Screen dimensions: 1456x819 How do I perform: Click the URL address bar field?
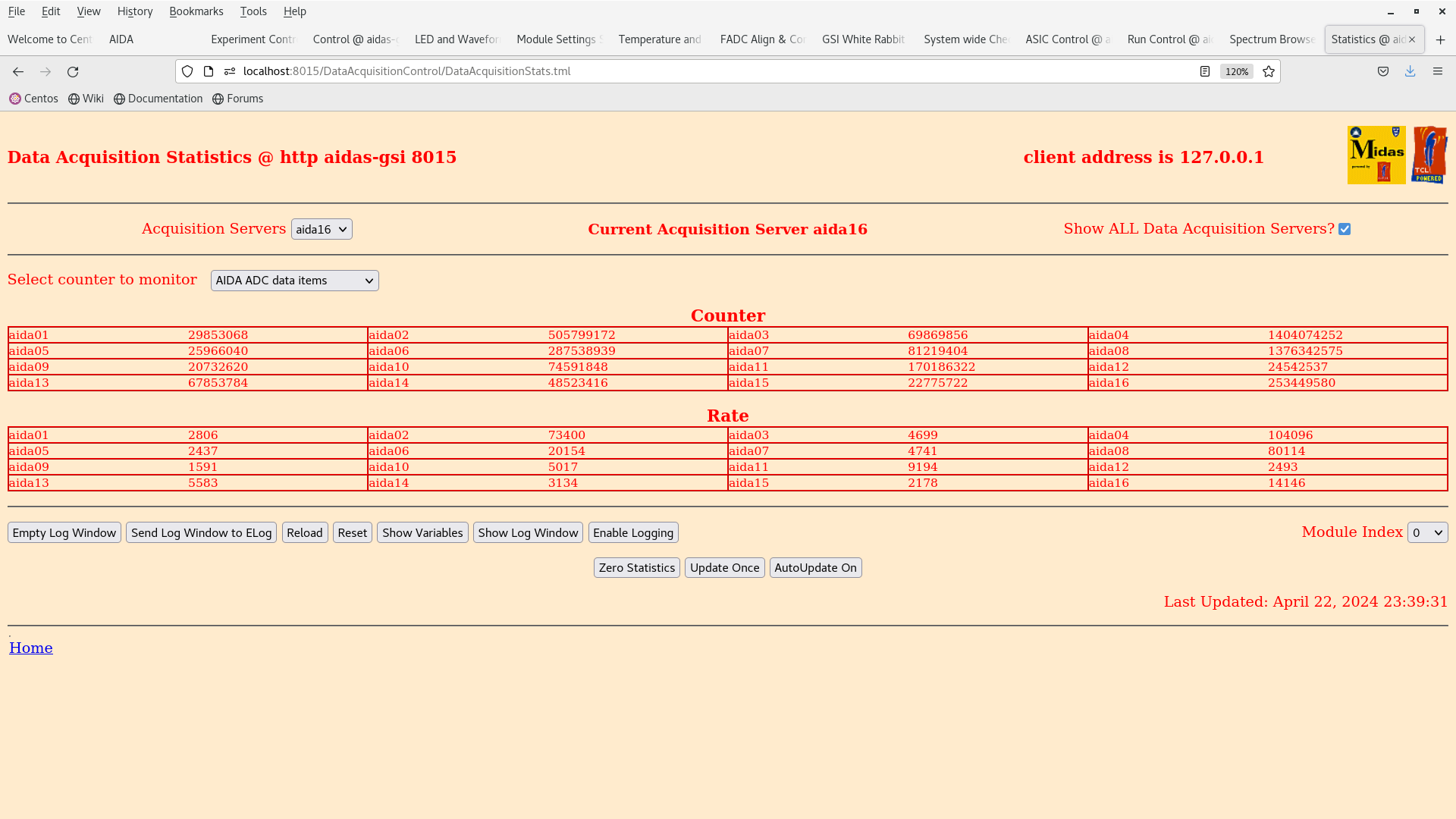(x=682, y=71)
